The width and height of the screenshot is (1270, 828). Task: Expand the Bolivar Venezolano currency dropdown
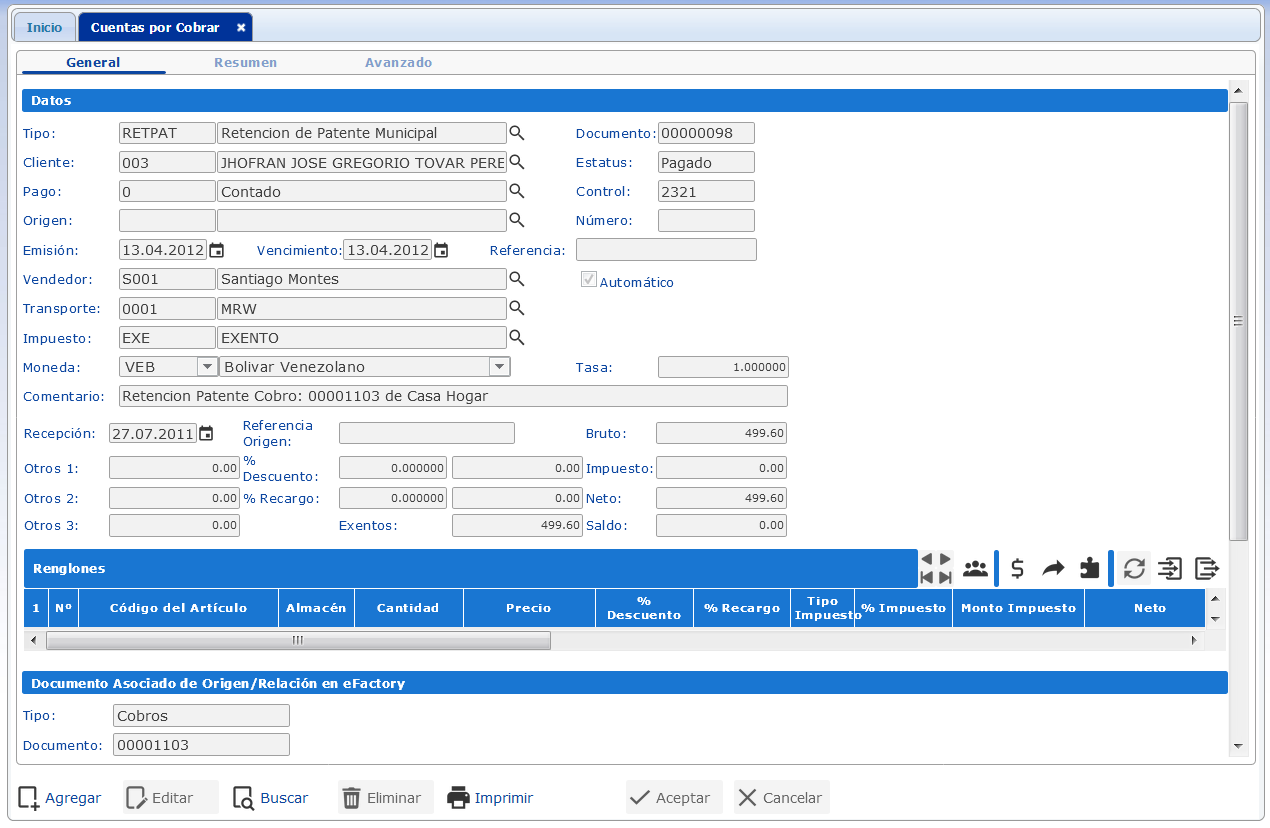tap(499, 367)
